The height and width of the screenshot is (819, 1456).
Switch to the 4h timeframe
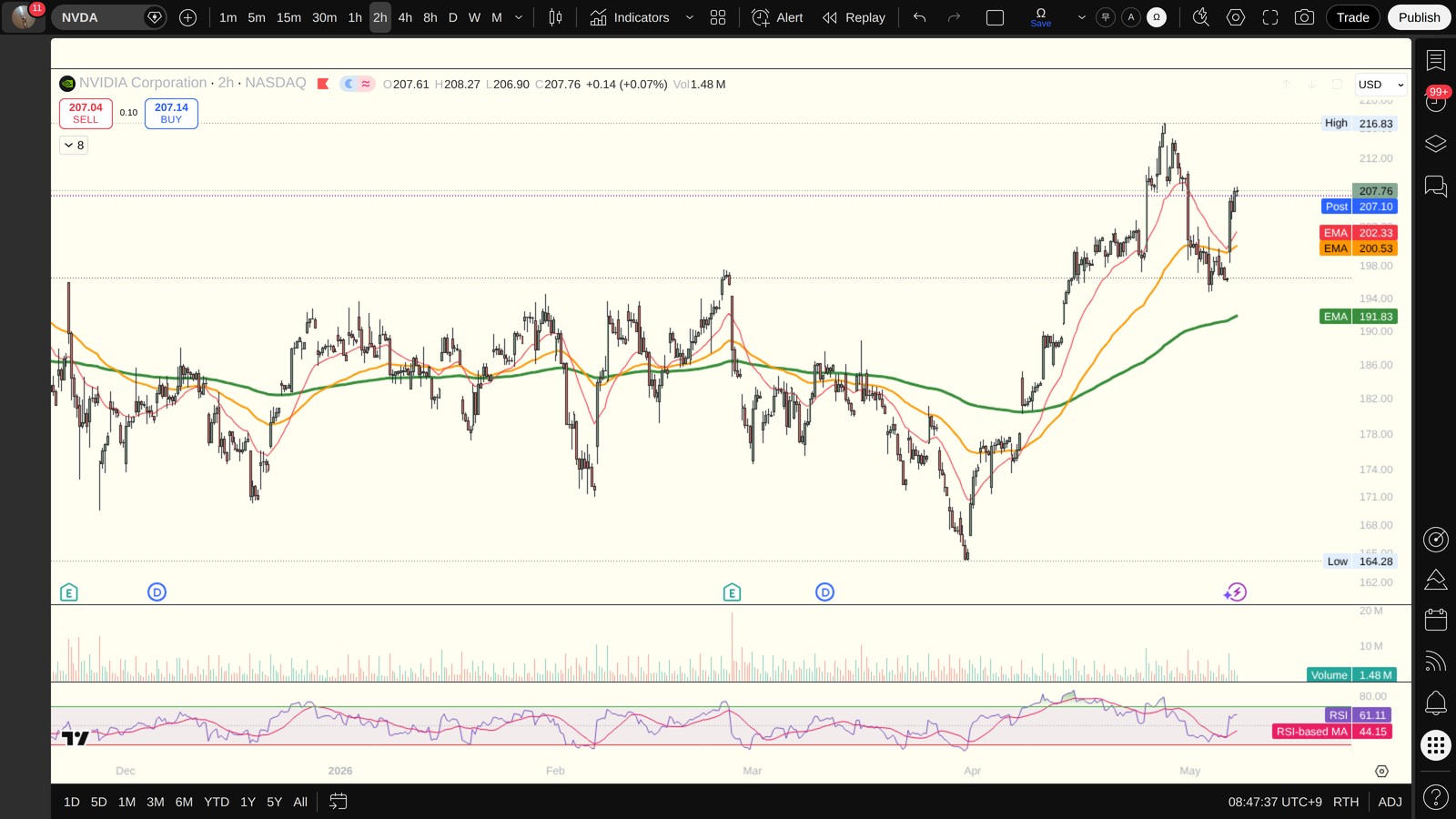[x=405, y=17]
